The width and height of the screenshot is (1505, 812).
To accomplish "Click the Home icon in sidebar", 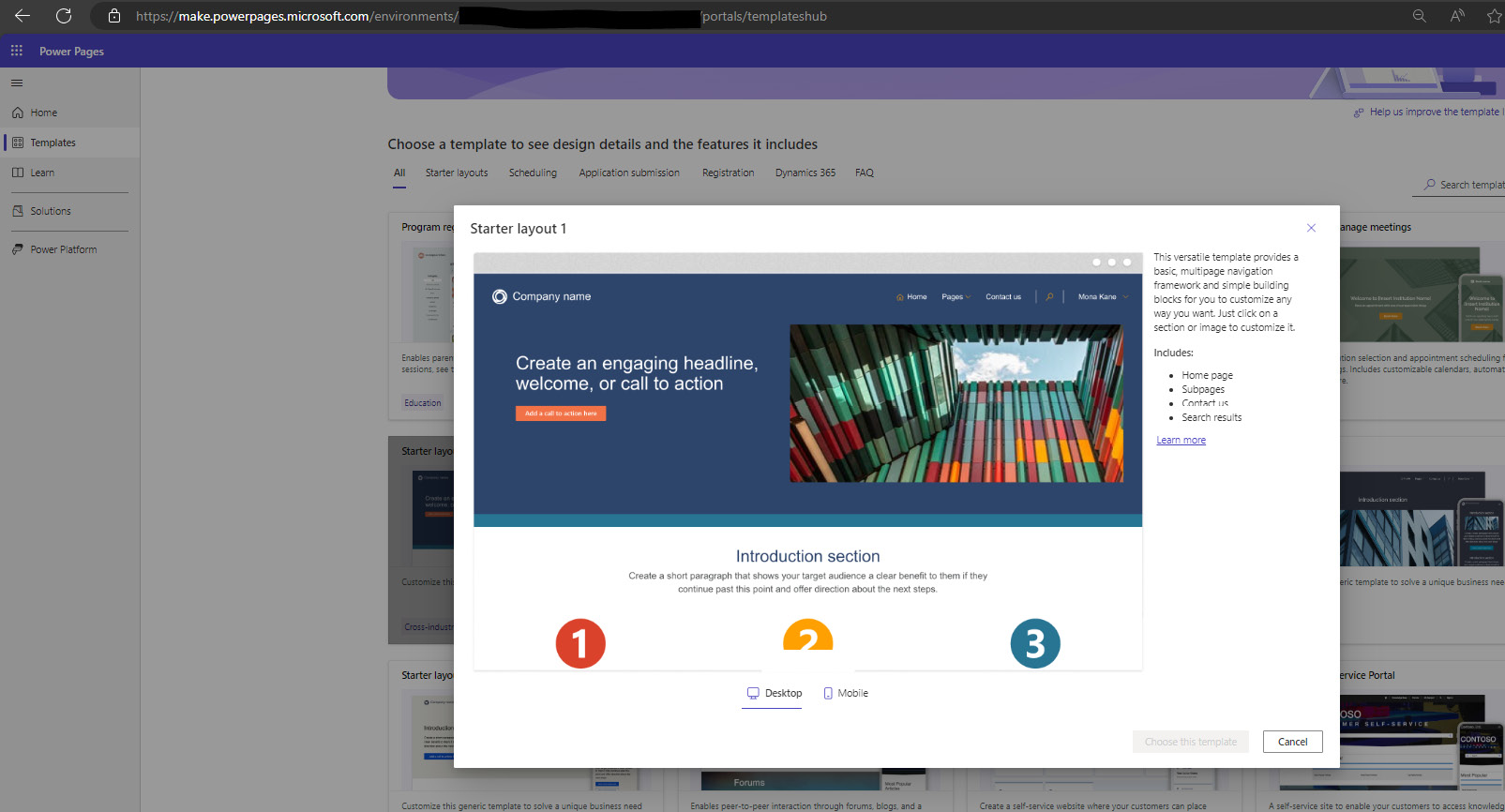I will (18, 113).
